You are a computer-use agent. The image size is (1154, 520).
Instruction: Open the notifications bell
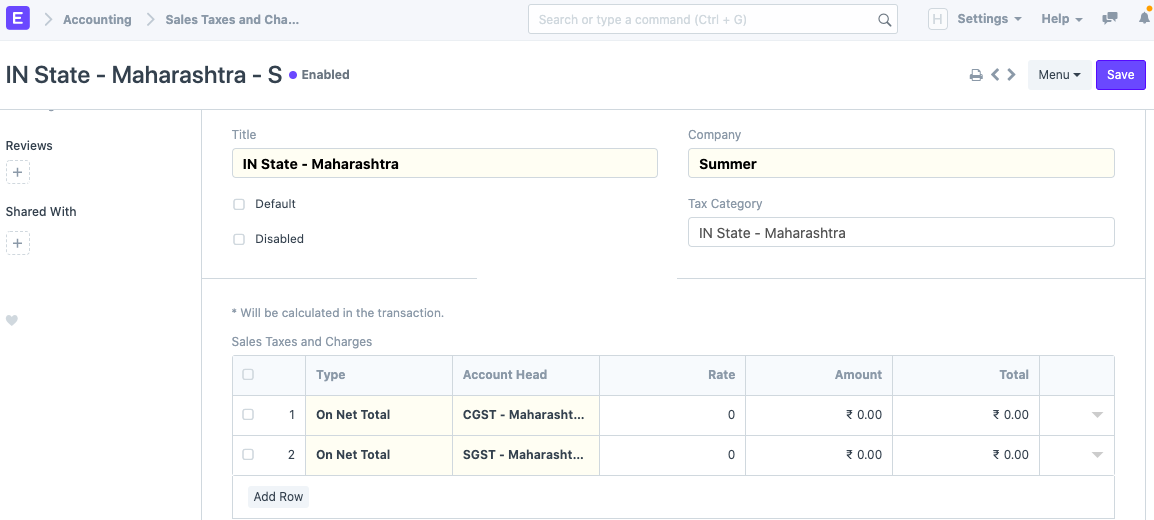point(1144,19)
